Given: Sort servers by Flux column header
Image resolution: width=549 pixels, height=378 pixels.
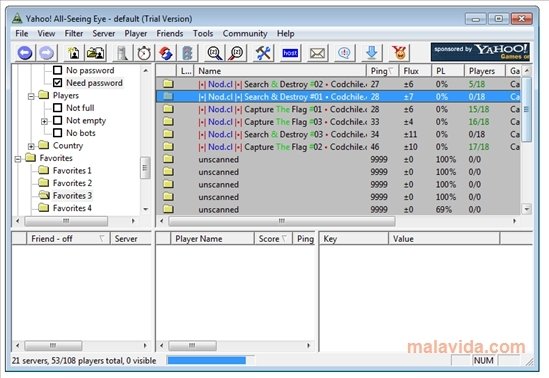Looking at the screenshot, I should coord(415,71).
